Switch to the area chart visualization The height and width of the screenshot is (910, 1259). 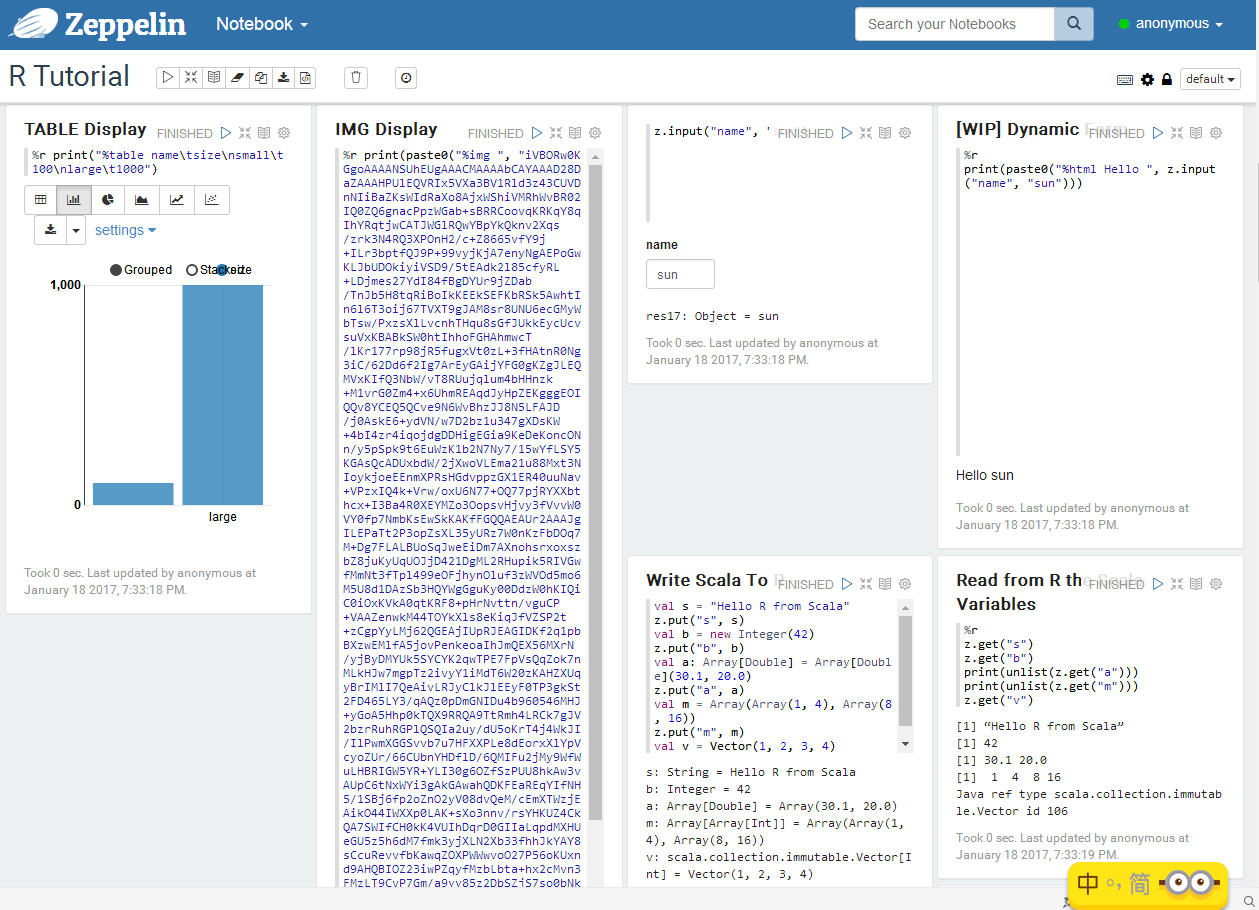[140, 199]
